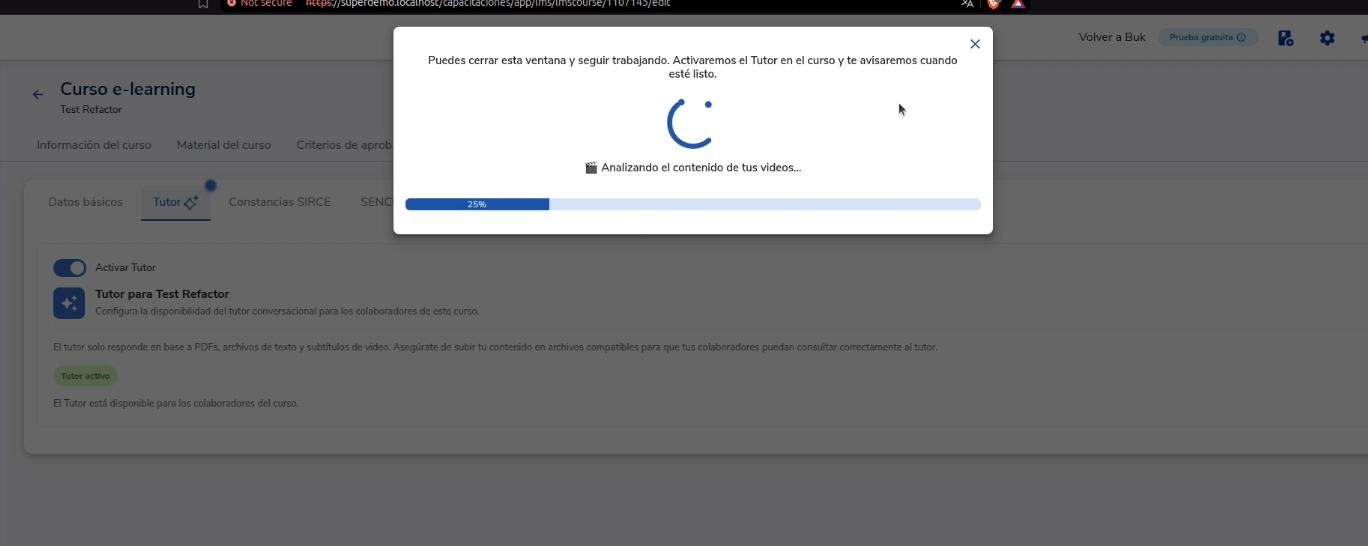The image size is (1368, 546).
Task: Click the Tutor activo status badge
Action: tap(85, 376)
